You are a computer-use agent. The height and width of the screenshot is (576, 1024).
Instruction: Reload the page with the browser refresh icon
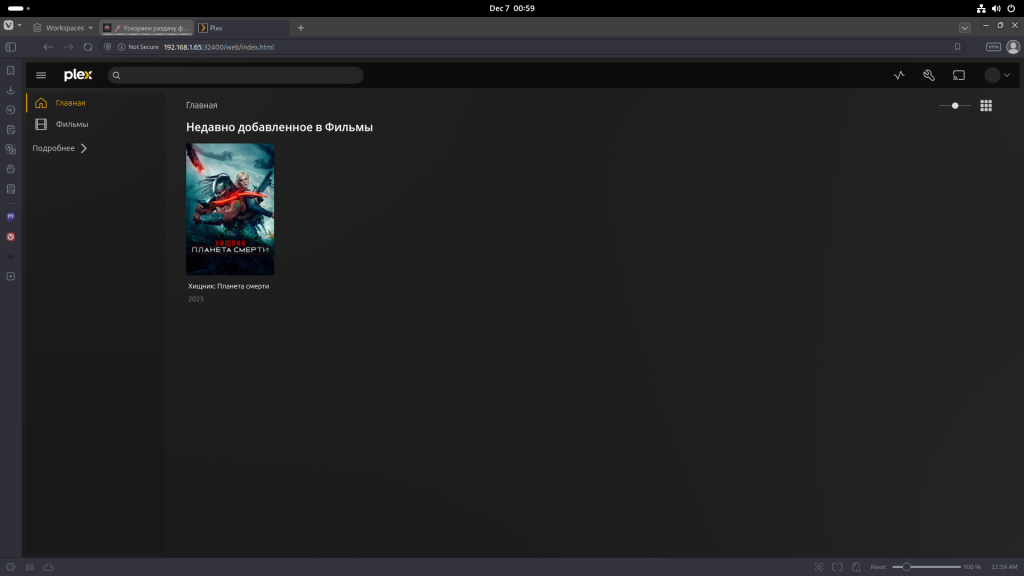click(x=88, y=47)
